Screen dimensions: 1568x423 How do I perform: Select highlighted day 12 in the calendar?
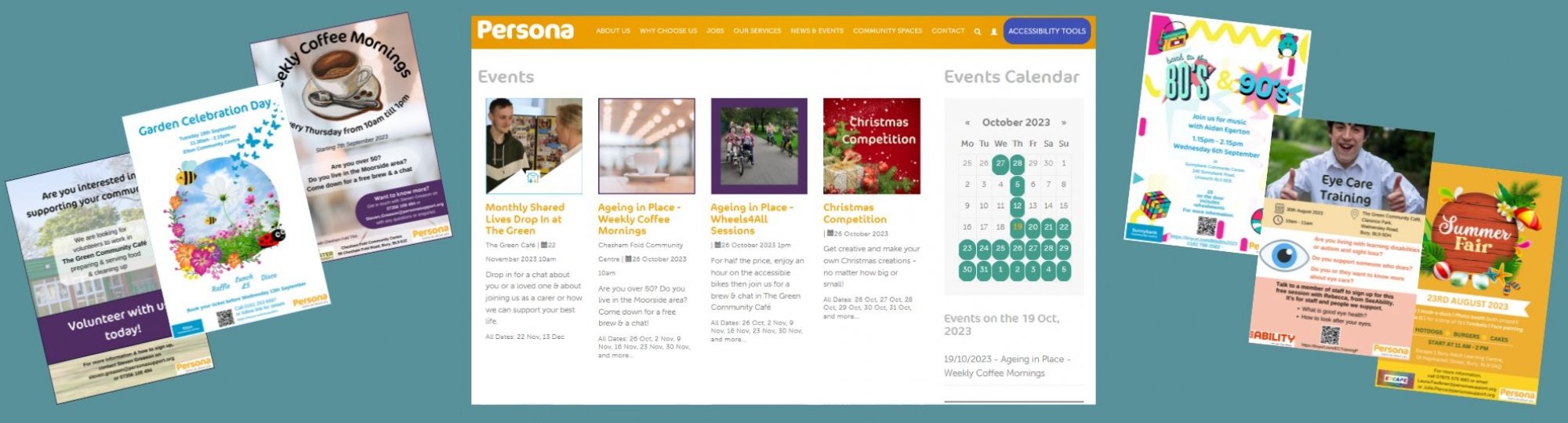point(1017,206)
